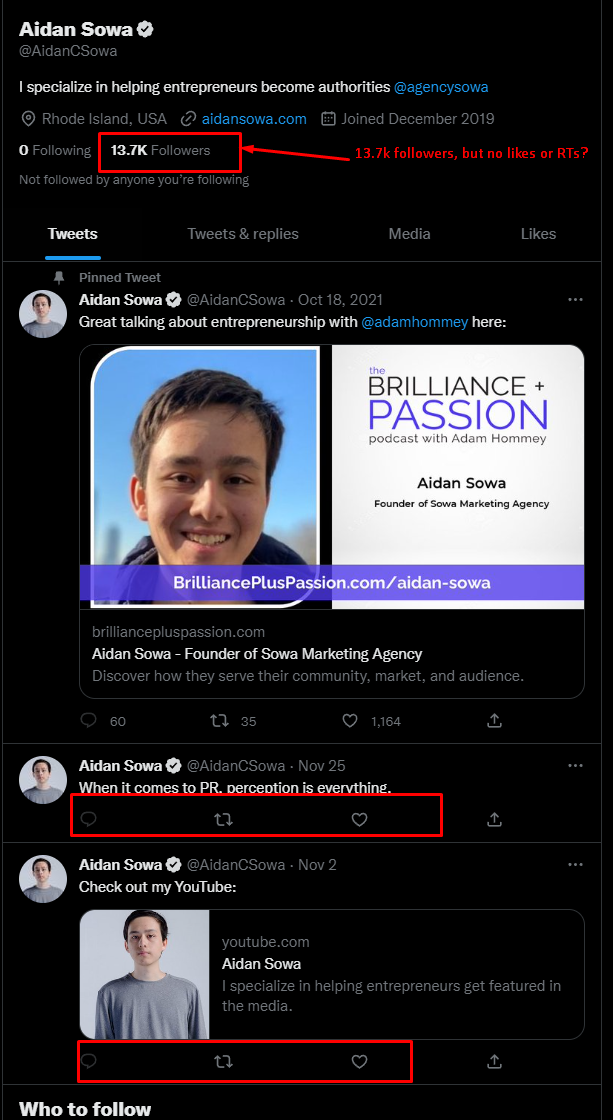Like the Nov 2 YouTube tweet
Viewport: 613px width, 1120px height.
360,1061
